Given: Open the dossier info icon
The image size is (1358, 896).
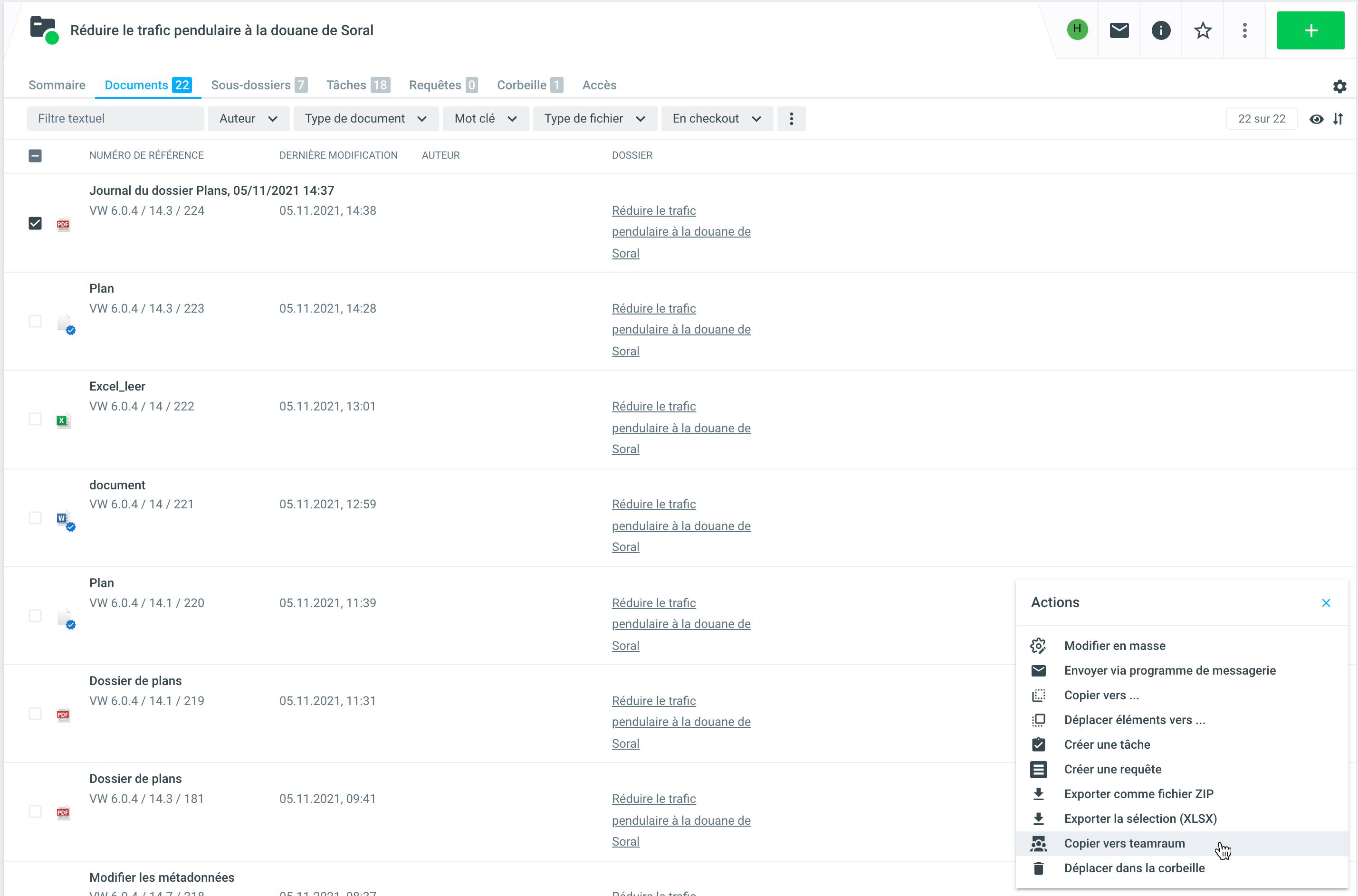Looking at the screenshot, I should [x=1160, y=30].
